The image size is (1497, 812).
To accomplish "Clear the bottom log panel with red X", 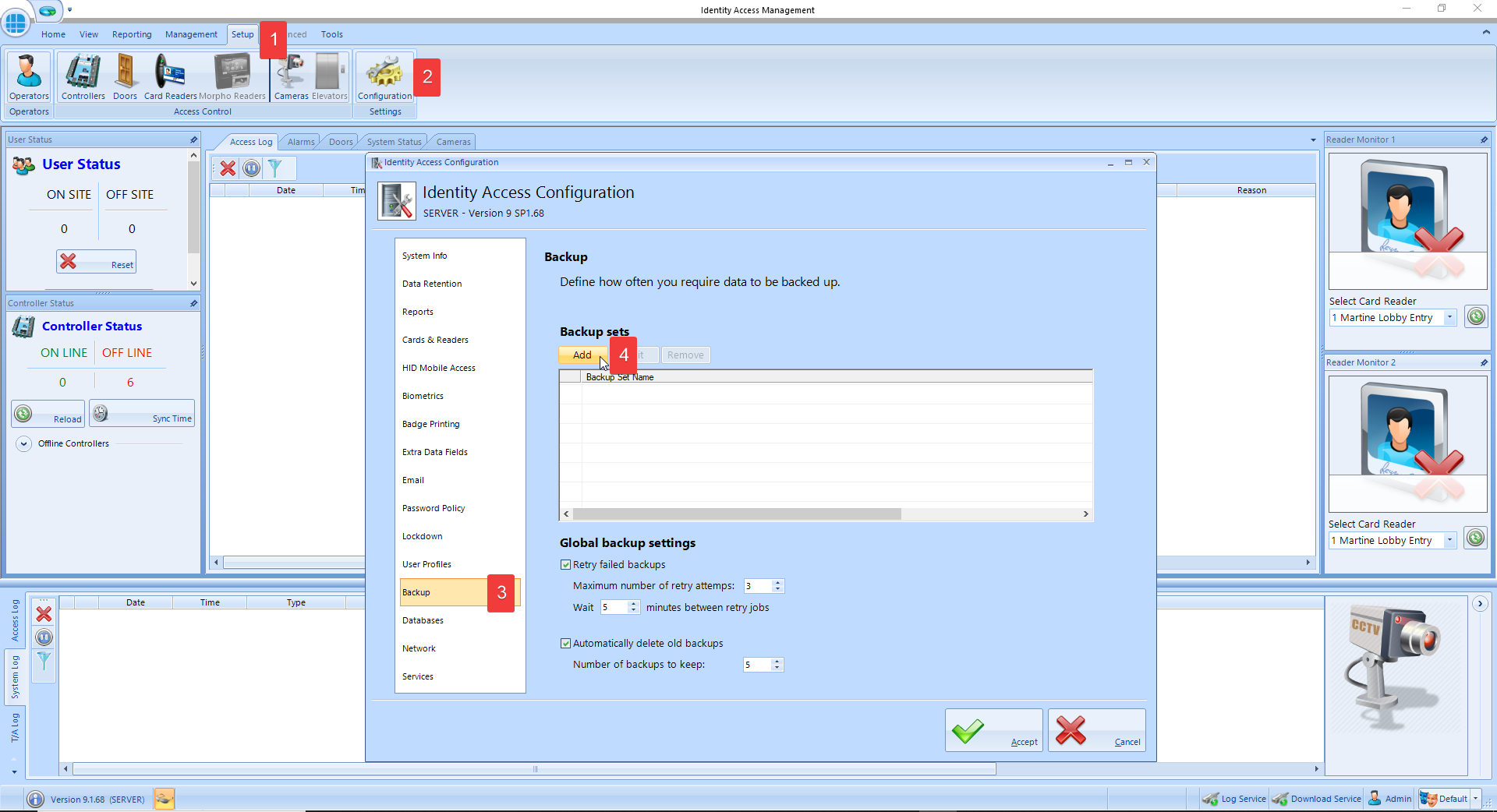I will (x=44, y=614).
